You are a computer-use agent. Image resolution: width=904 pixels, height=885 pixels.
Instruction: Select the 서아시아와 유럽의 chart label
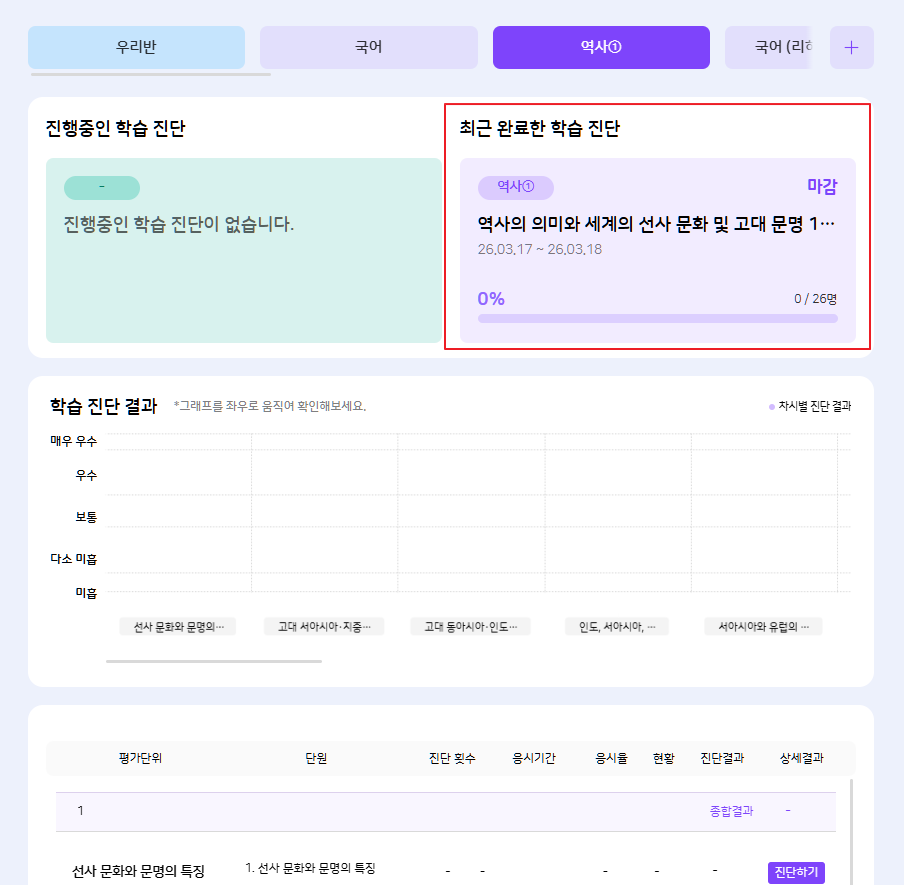pos(762,627)
